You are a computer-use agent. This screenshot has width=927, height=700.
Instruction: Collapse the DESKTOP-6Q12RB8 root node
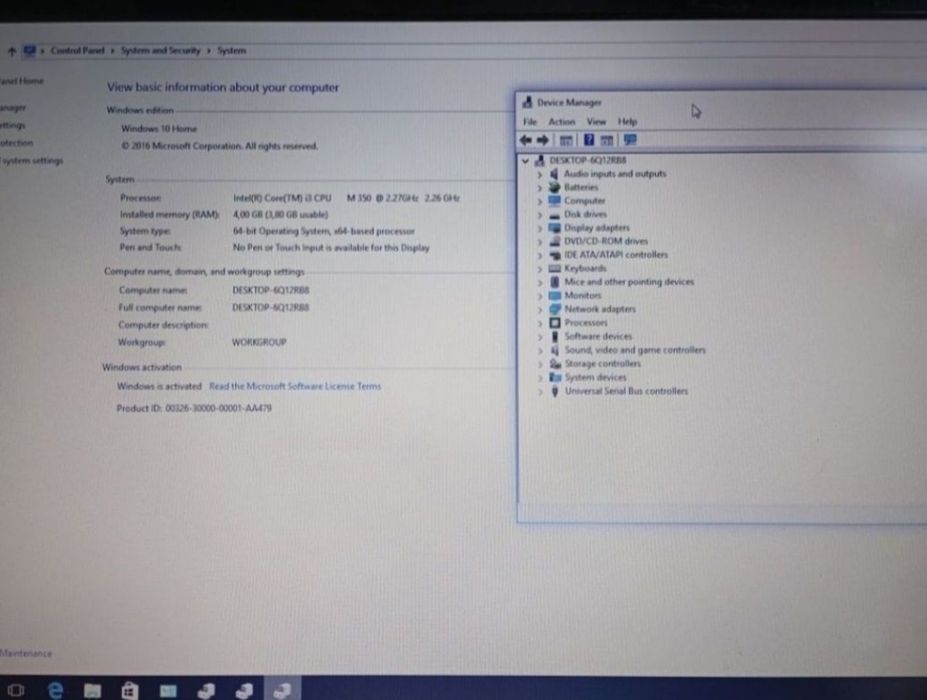(x=525, y=160)
